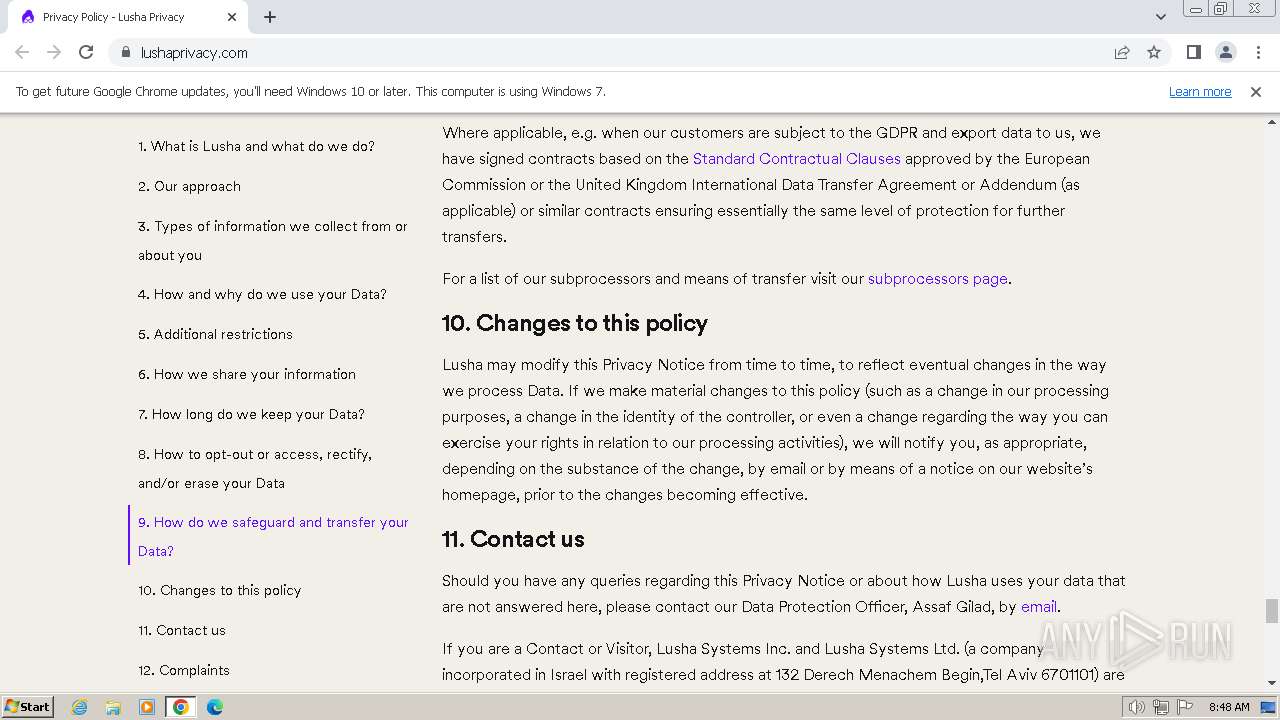Screen dimensions: 1280x720
Task: Click the address bar URL field
Action: [620, 52]
